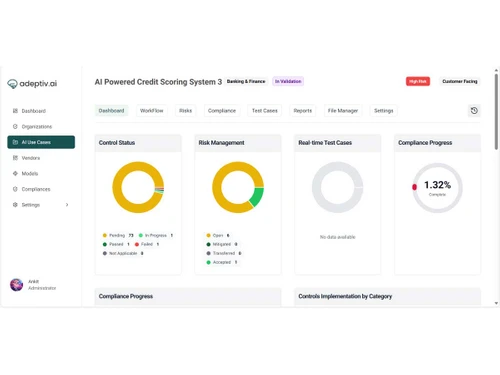Click the Settings gear icon in sidebar
Viewport: 500px width, 375px height.
tap(15, 205)
